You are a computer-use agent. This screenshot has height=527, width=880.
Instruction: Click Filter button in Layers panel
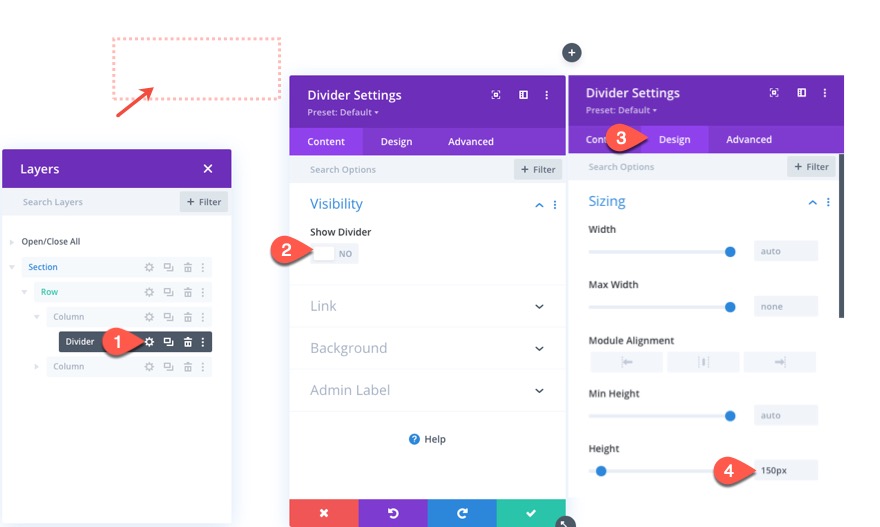pyautogui.click(x=204, y=202)
